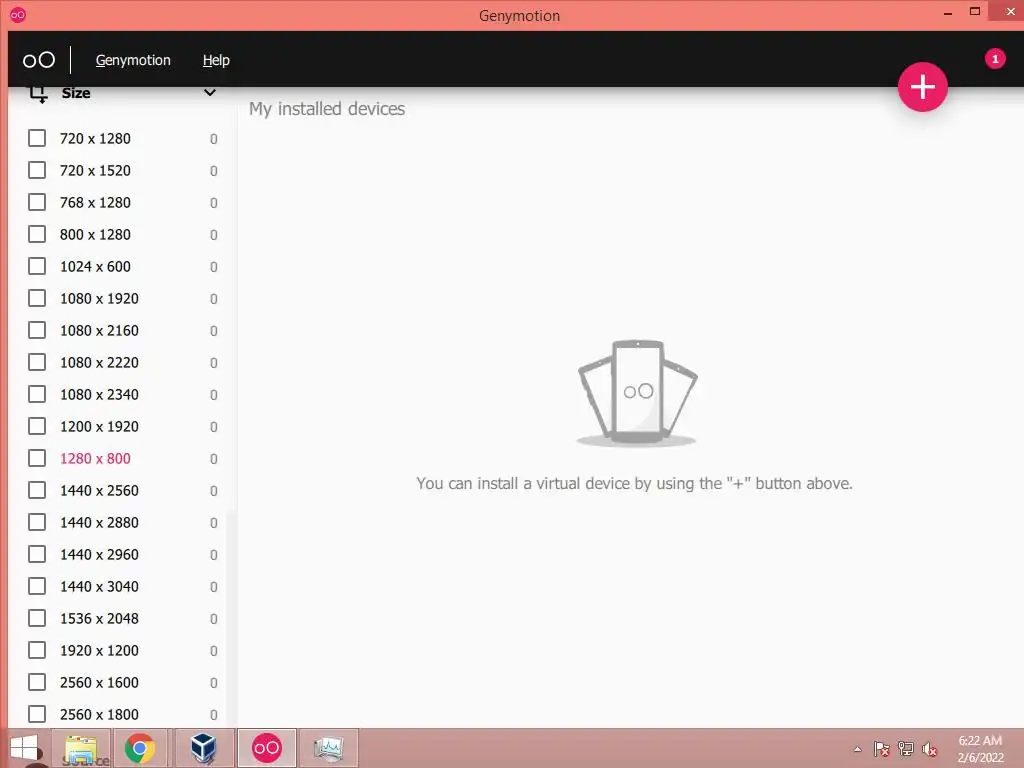Open Action Center flag icon
Screen dimensions: 1024x768
pos(881,749)
